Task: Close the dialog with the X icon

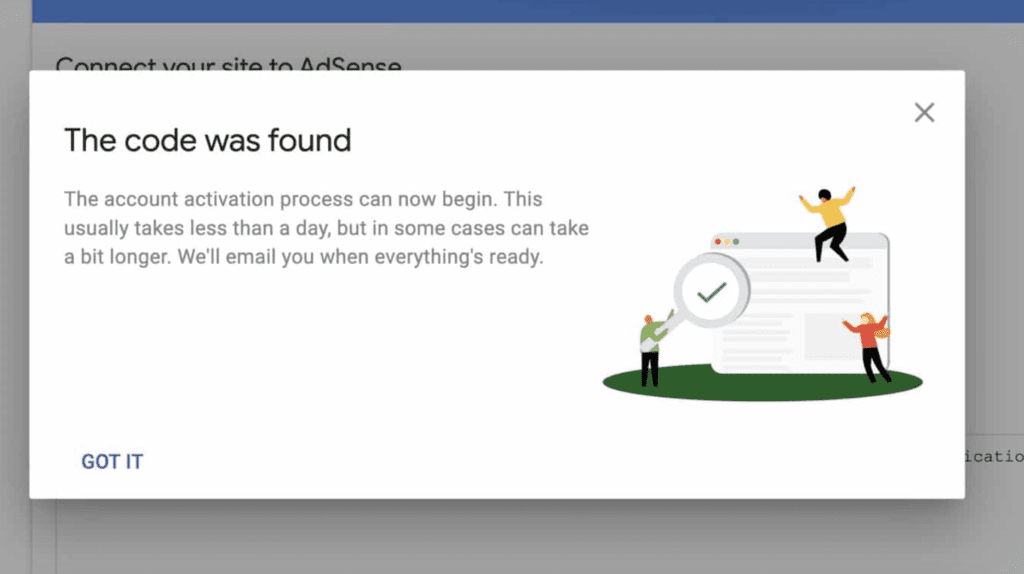Action: [x=924, y=112]
